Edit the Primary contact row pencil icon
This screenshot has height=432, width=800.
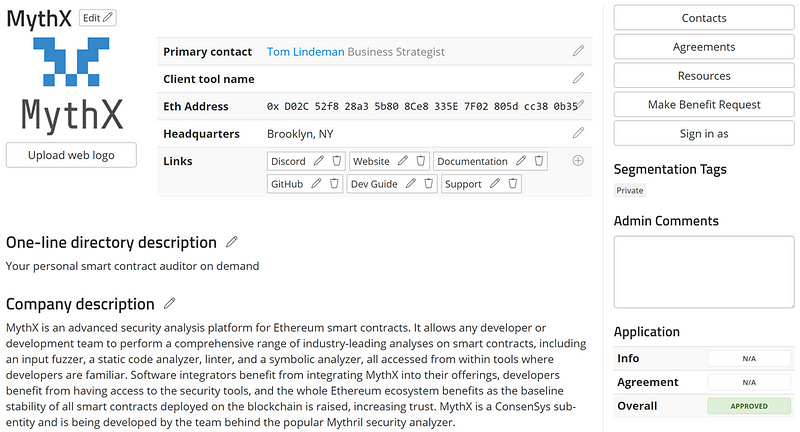578,50
